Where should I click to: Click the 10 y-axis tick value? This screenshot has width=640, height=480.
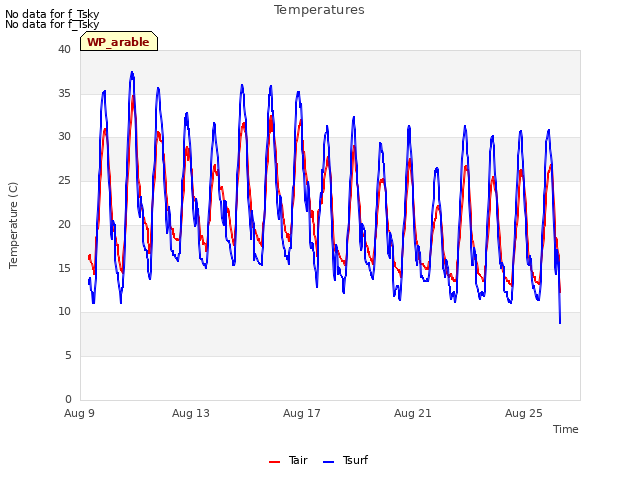(x=64, y=312)
